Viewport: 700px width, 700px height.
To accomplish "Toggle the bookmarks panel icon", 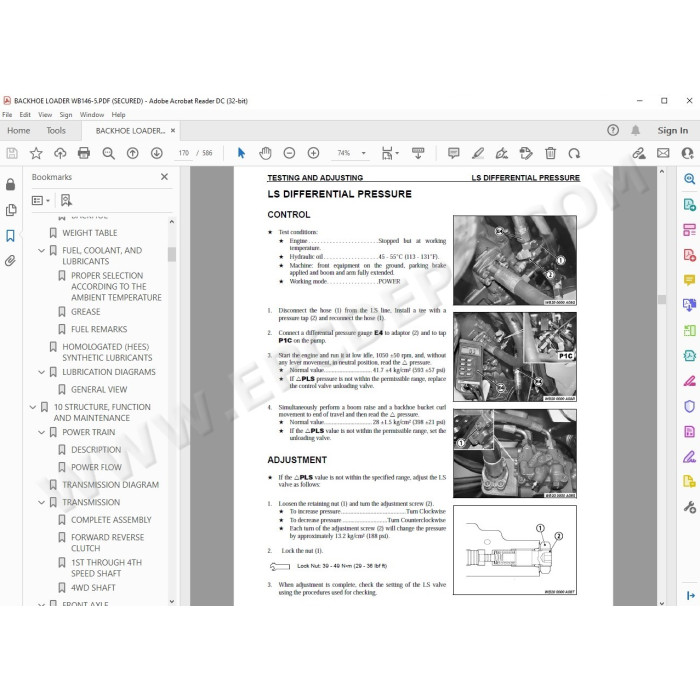I will [10, 235].
